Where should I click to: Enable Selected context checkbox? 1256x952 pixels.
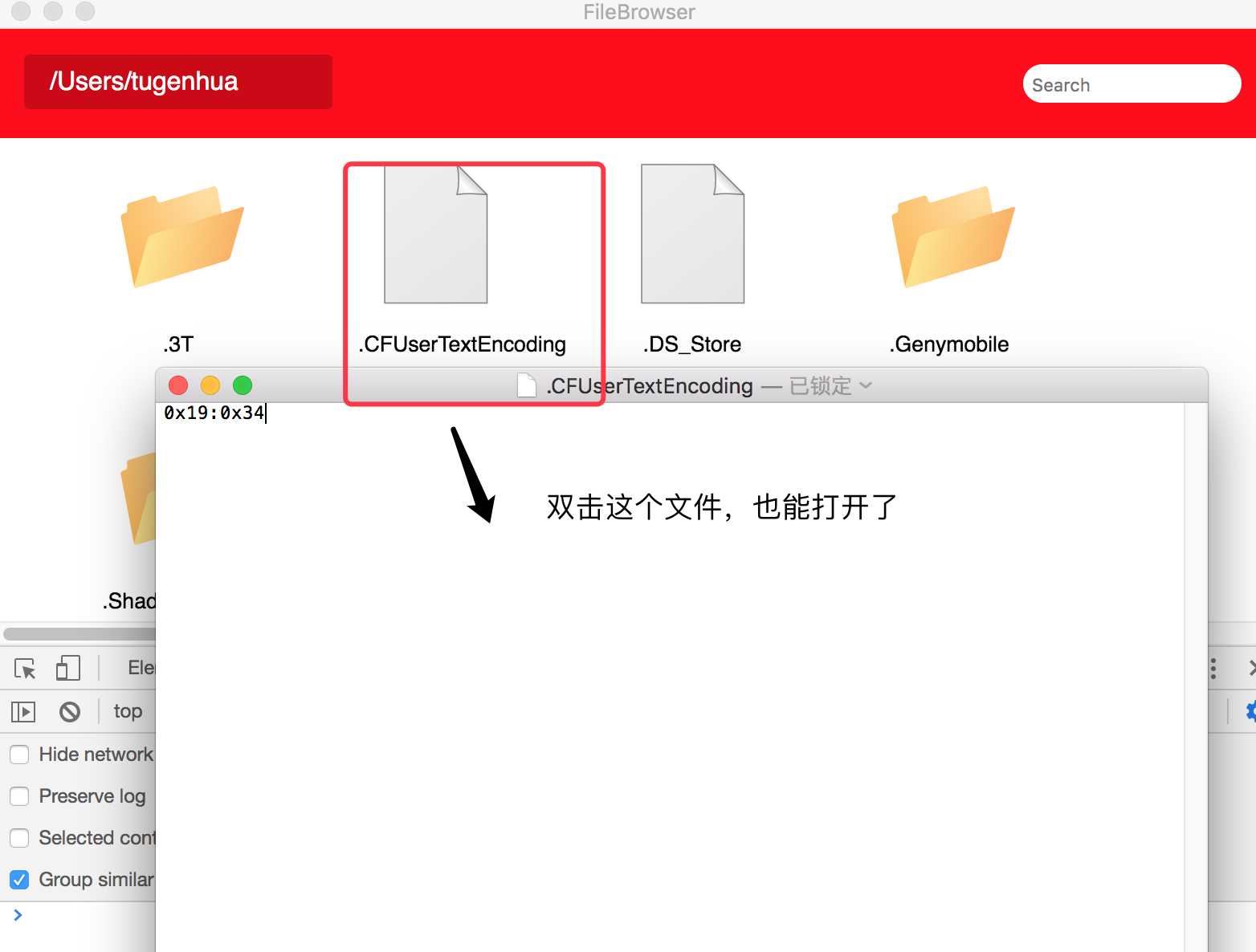coord(19,838)
